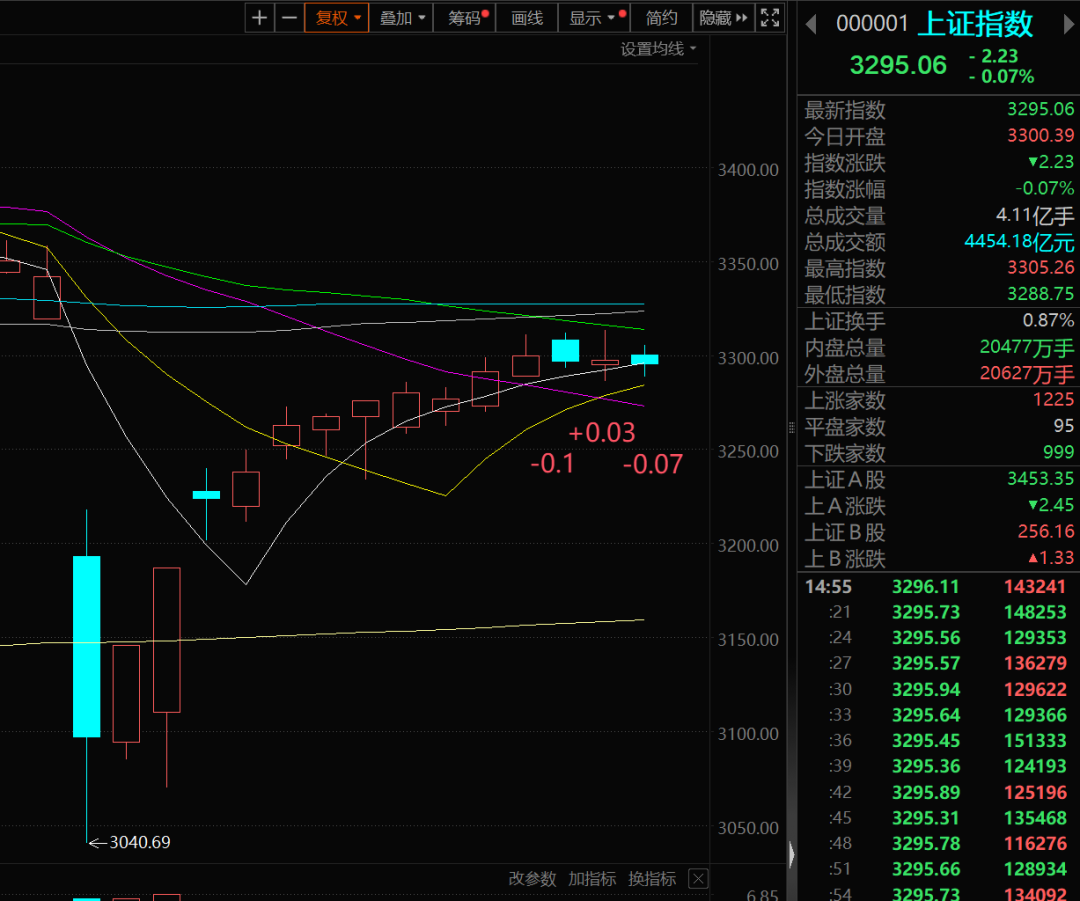Image resolution: width=1080 pixels, height=901 pixels.
Task: Open the 设置均线 moving average settings menu
Action: [658, 48]
